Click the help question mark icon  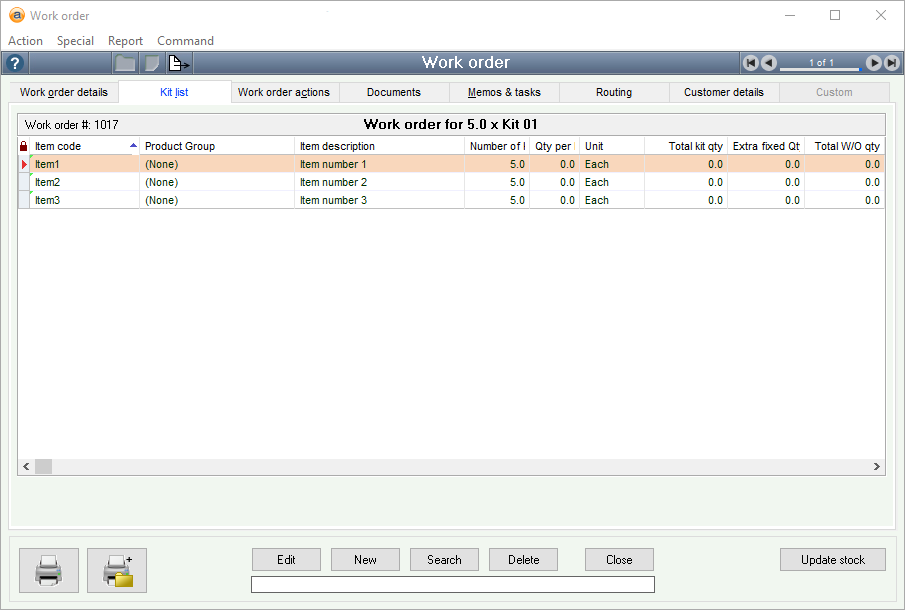click(14, 63)
